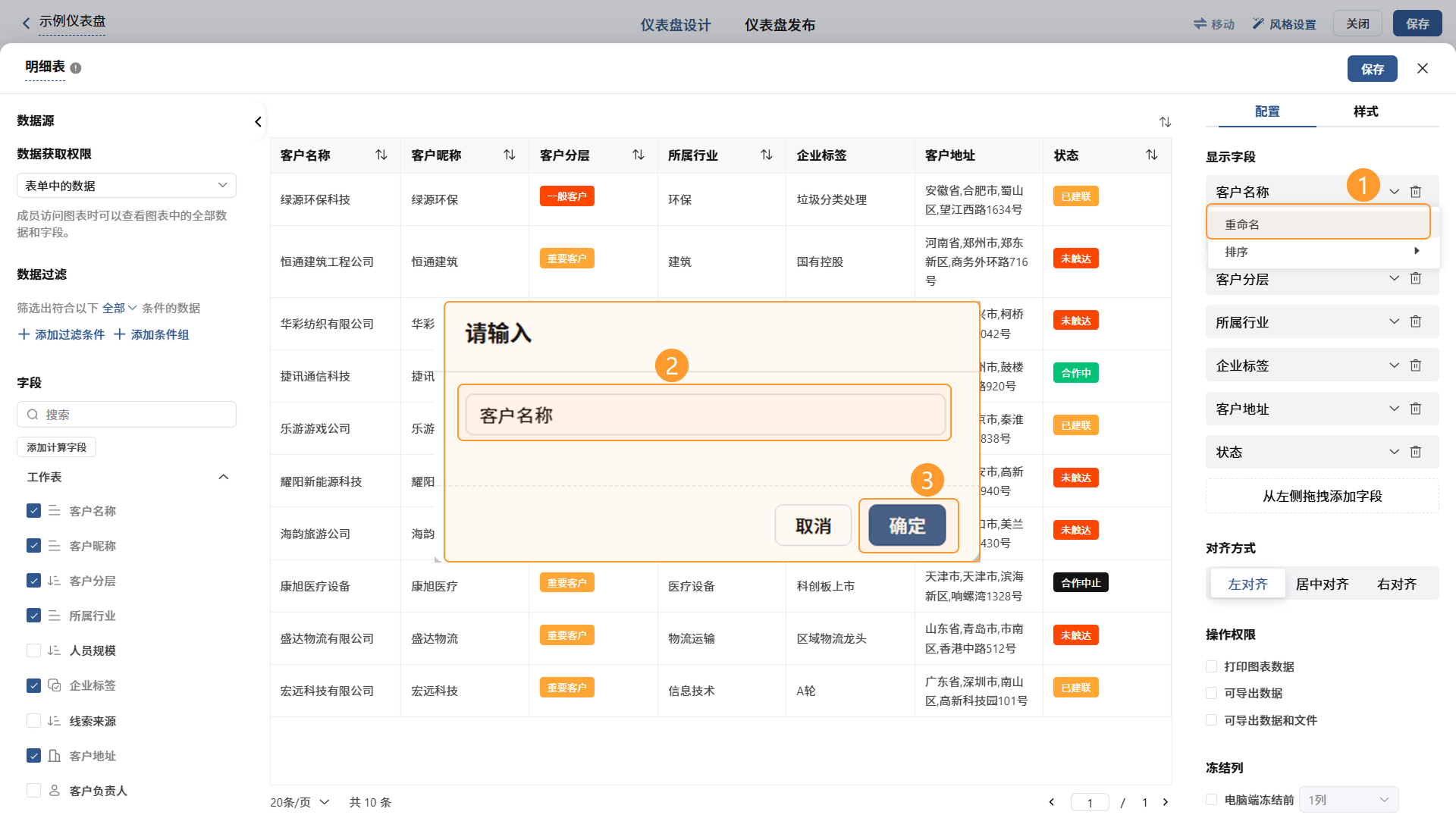Click the info icon next to 明细表
The image size is (1456, 818).
point(76,68)
